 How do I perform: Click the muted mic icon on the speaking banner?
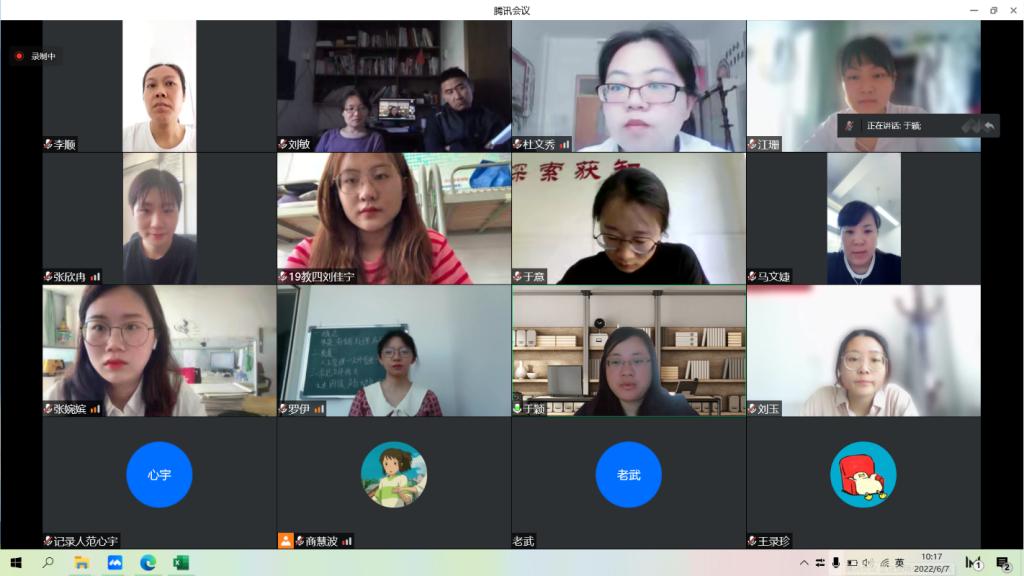point(850,125)
